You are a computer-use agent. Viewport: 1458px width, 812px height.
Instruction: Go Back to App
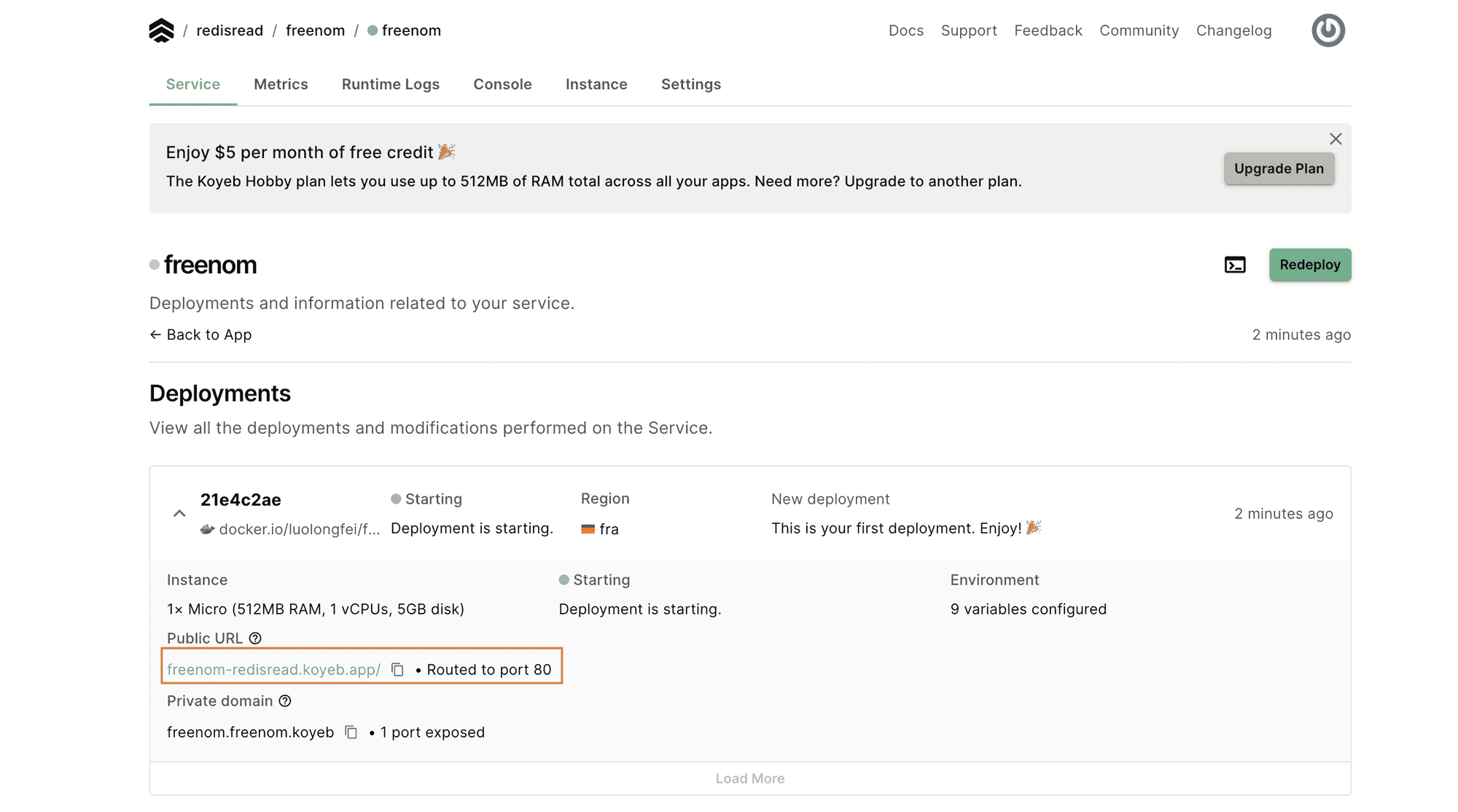pyautogui.click(x=200, y=335)
